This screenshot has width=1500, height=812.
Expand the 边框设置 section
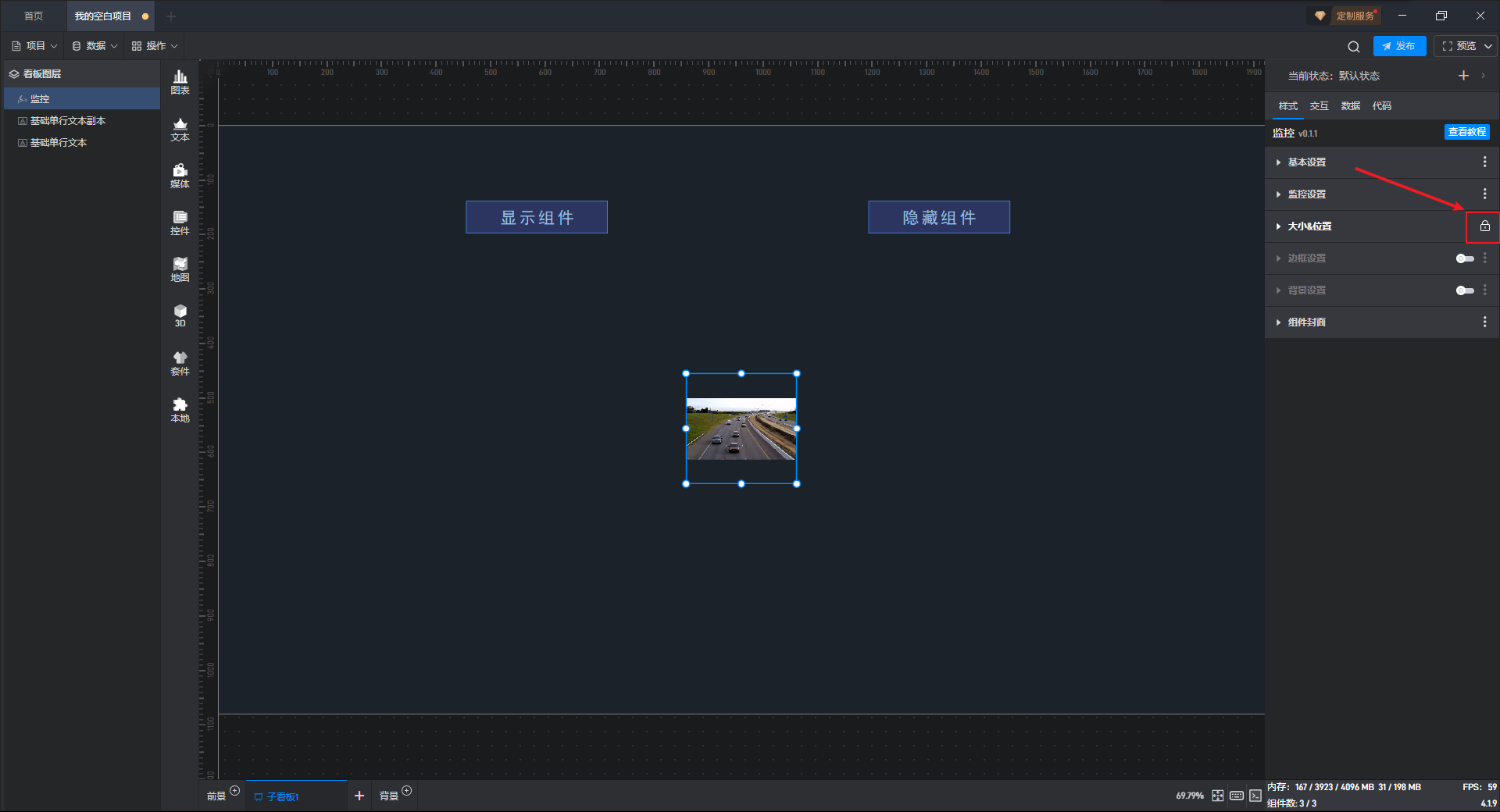click(x=1278, y=258)
